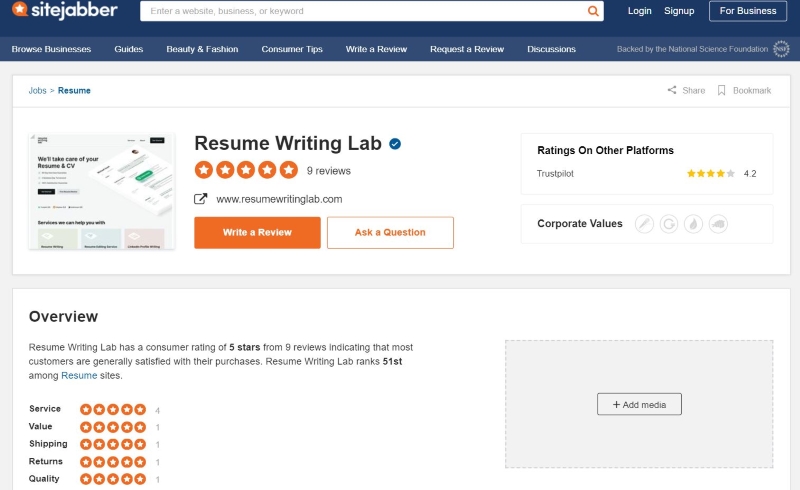This screenshot has height=490, width=800.
Task: Click the orange Write a Review button
Action: (x=257, y=232)
